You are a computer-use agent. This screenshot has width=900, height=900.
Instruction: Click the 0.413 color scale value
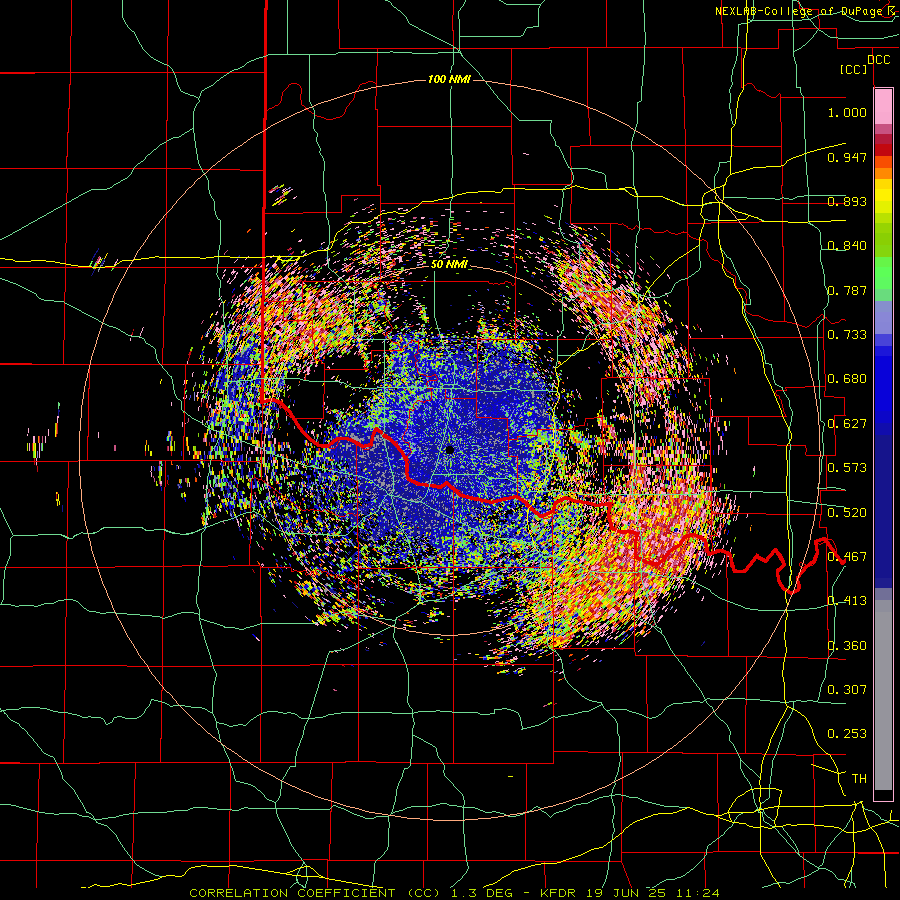[x=847, y=601]
